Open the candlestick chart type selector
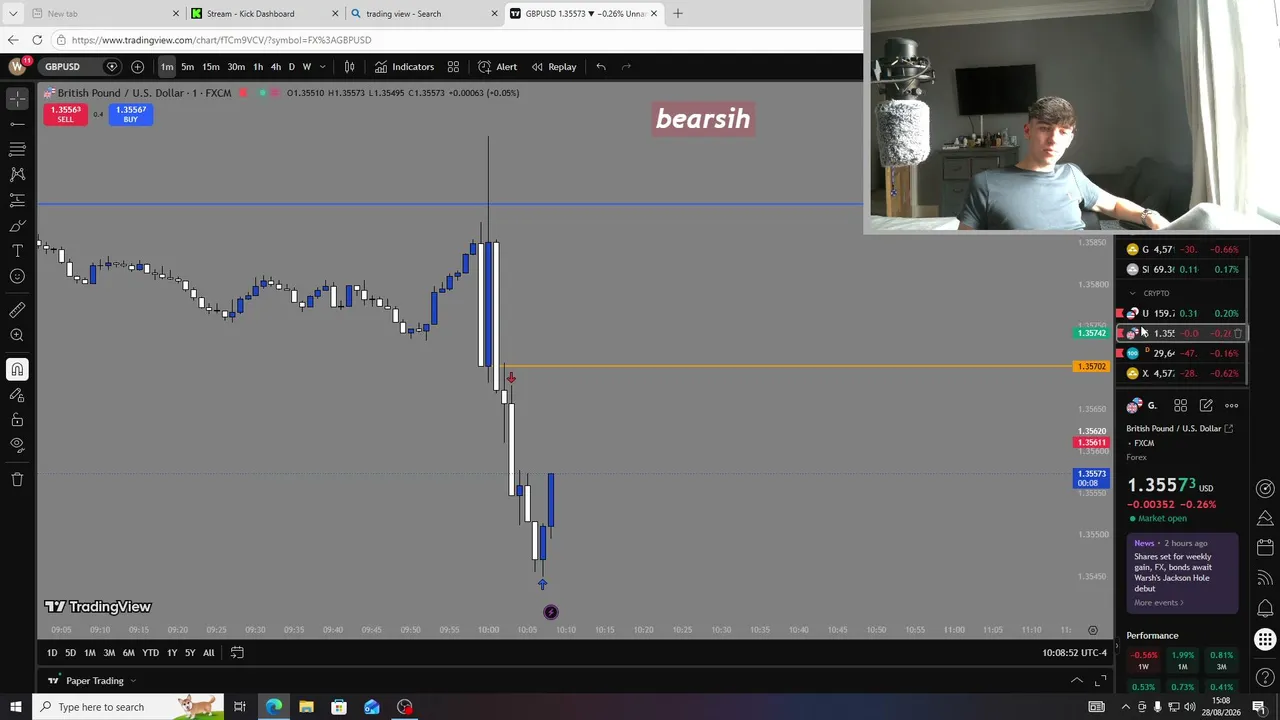 click(x=349, y=67)
